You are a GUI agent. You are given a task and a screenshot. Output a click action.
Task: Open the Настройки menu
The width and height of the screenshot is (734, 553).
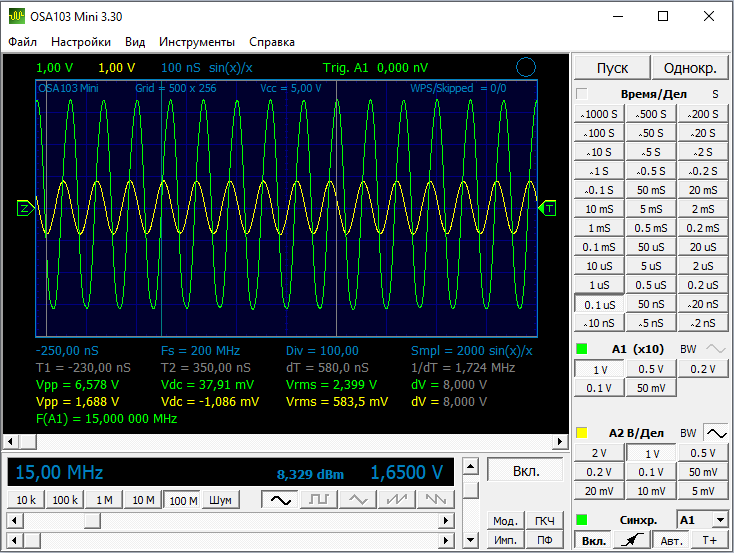tap(81, 42)
